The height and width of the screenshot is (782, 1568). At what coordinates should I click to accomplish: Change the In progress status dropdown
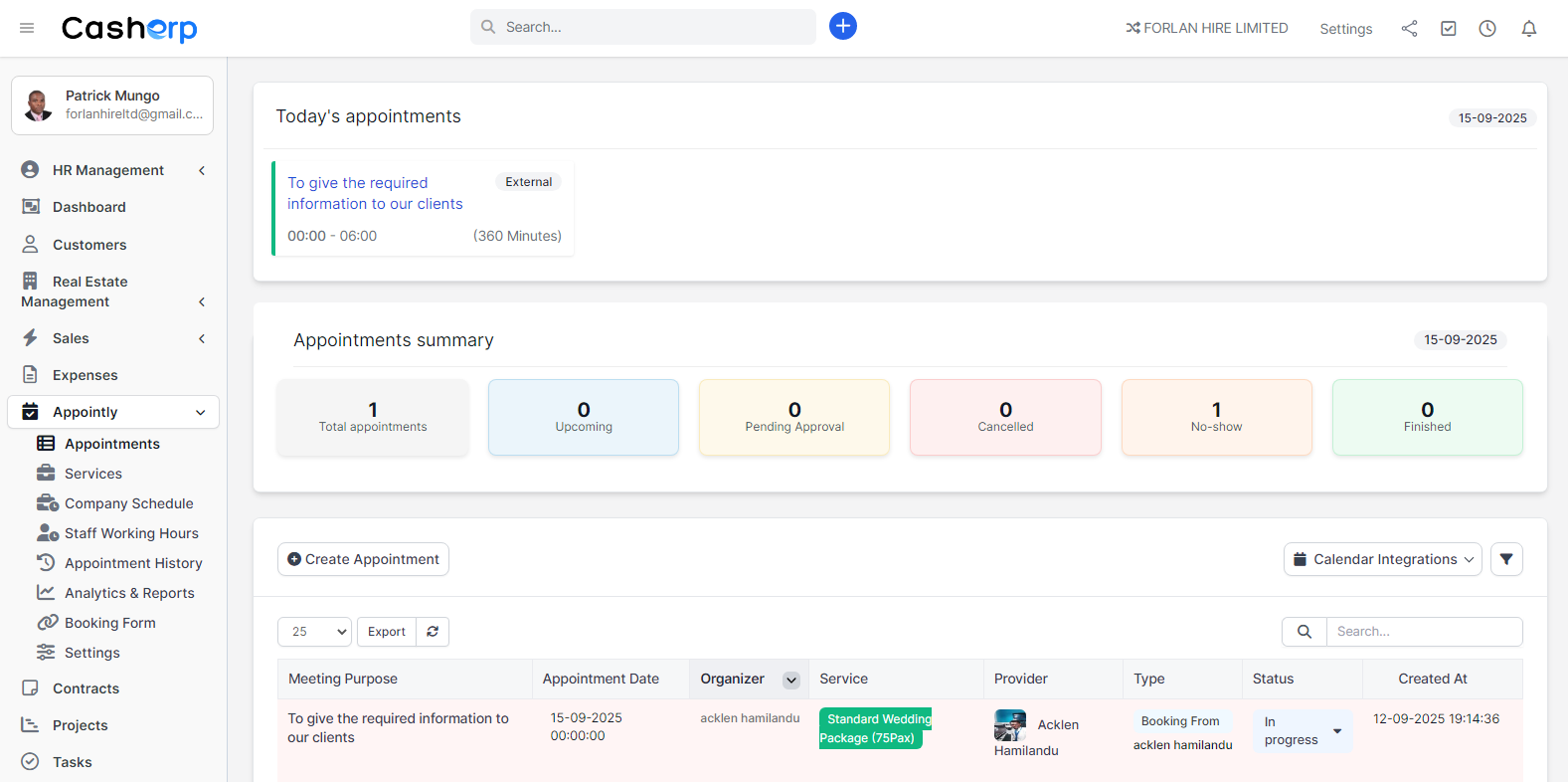1303,731
